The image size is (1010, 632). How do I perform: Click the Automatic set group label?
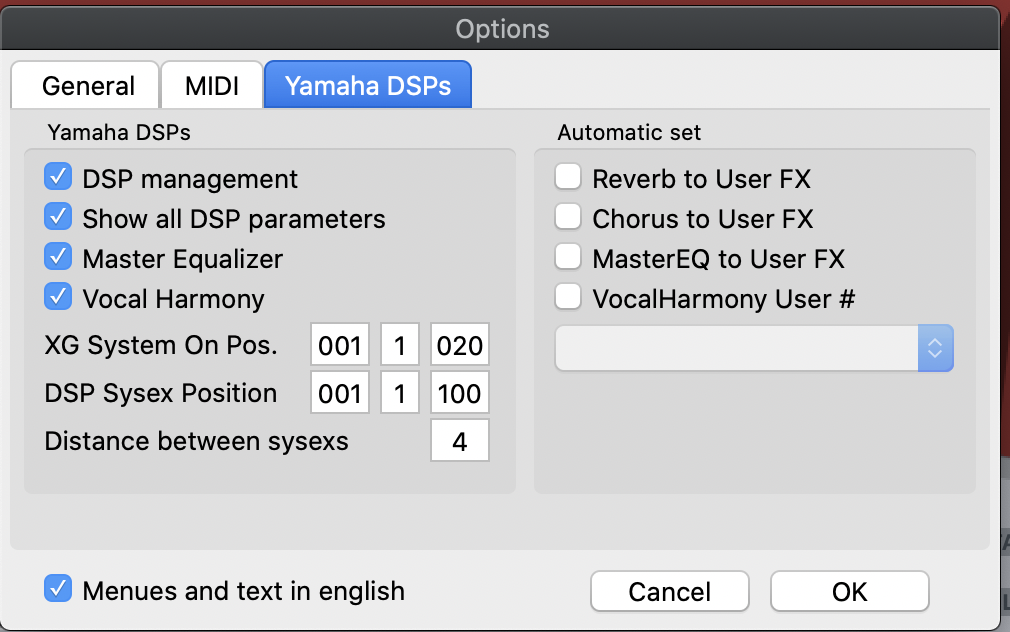(x=629, y=133)
